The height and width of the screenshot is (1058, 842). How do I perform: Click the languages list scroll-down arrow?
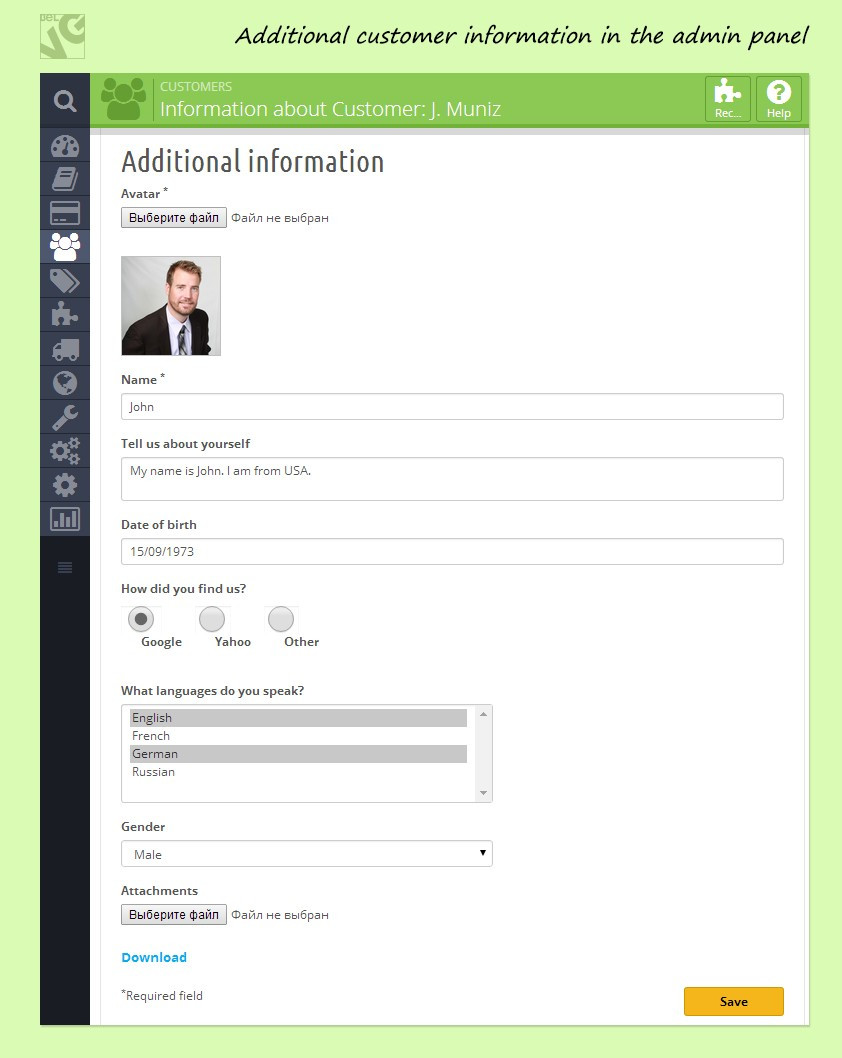click(x=483, y=793)
